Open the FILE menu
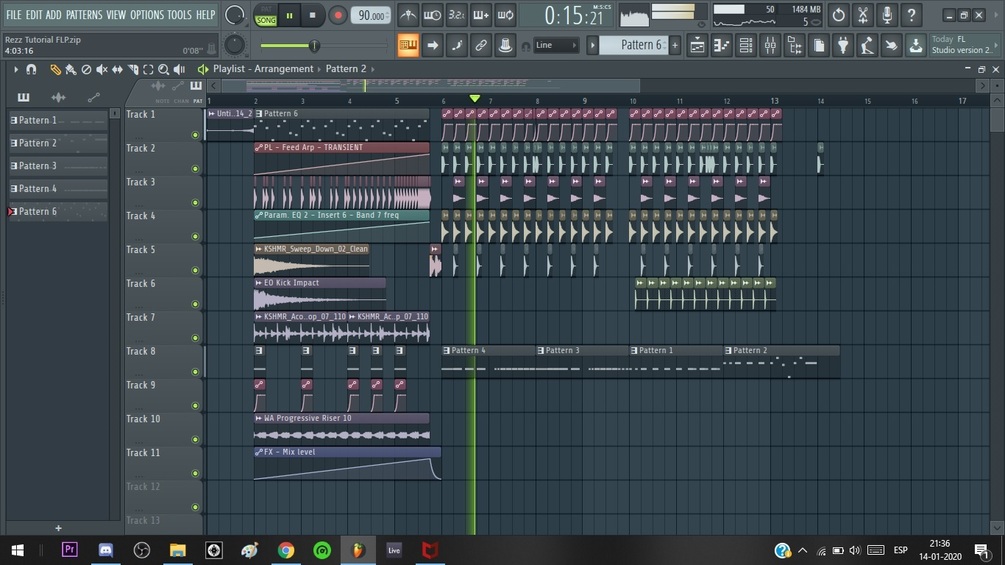Viewport: 1005px width, 565px height. [x=13, y=15]
